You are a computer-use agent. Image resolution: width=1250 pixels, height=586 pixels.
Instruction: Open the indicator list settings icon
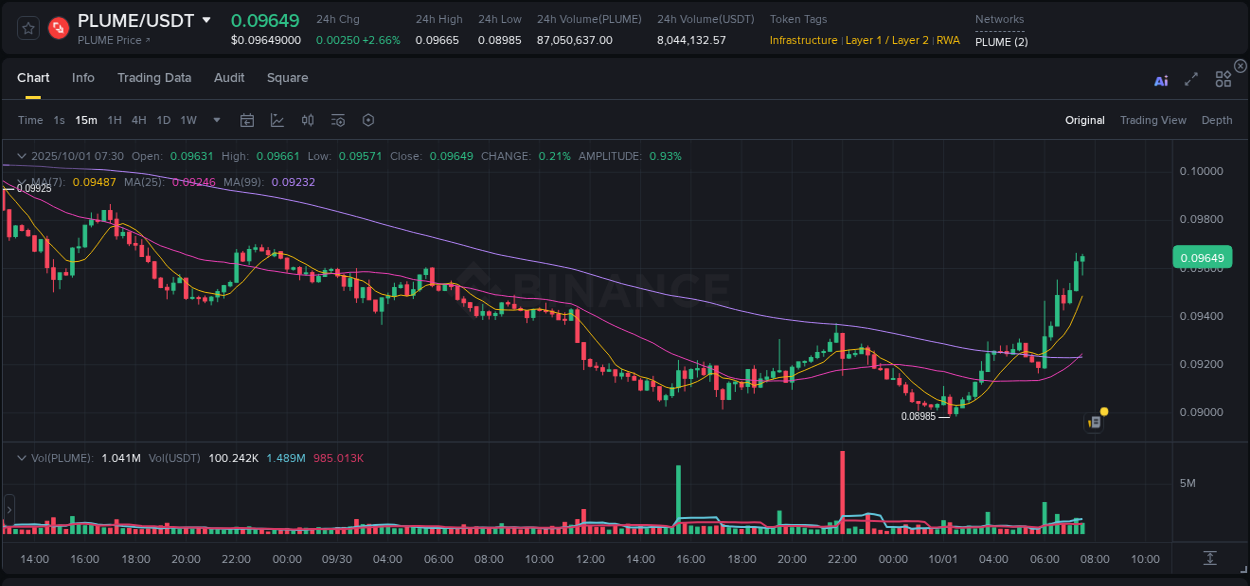coord(338,120)
